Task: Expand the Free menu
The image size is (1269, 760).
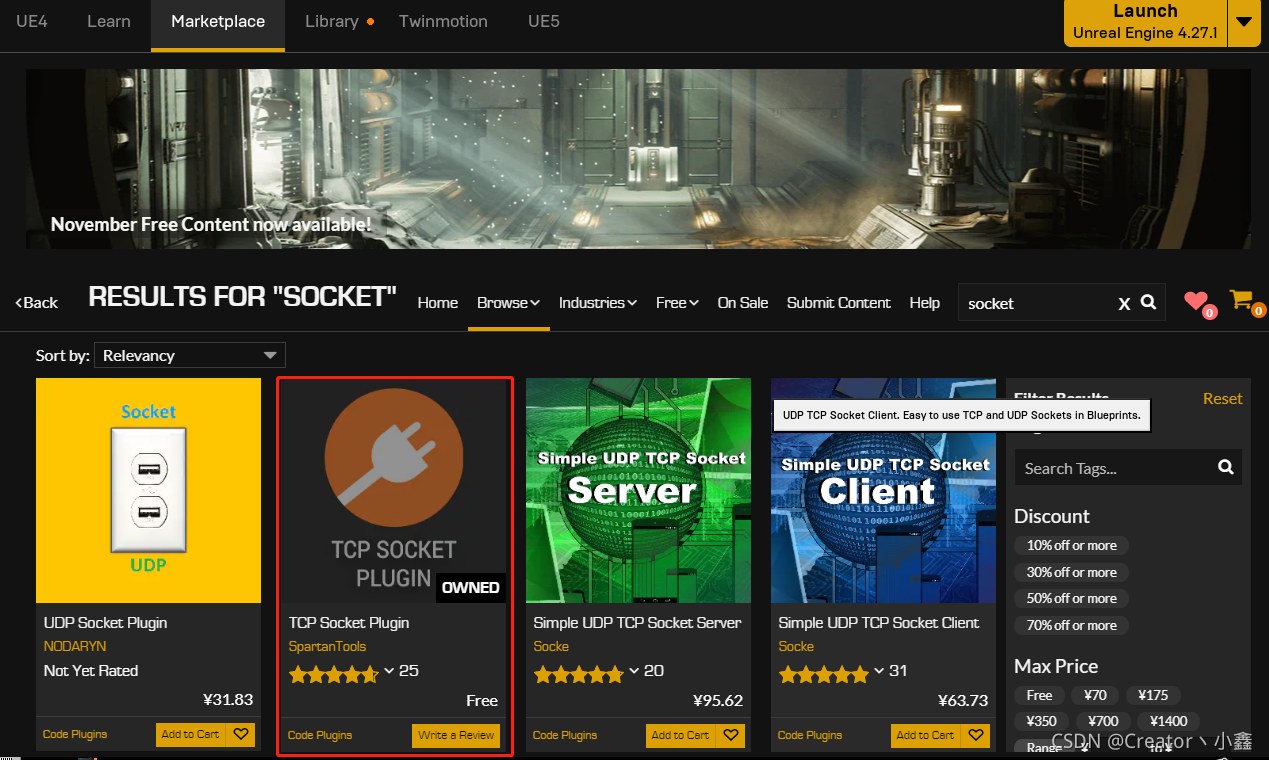Action: 677,302
